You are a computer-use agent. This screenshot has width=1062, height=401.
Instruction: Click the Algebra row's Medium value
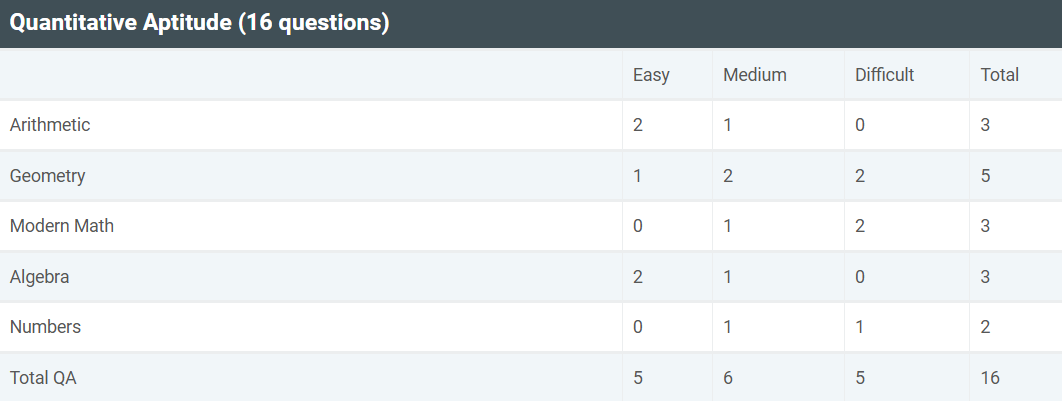coord(727,277)
